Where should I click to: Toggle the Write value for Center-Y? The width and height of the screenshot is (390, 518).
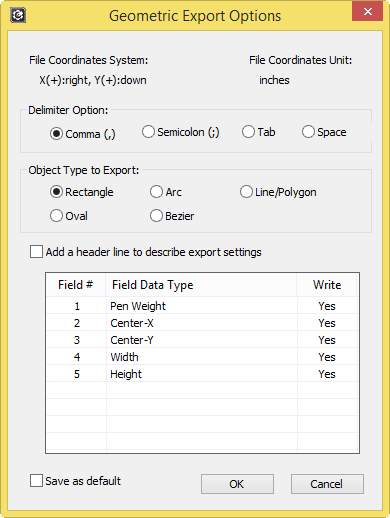[327, 340]
